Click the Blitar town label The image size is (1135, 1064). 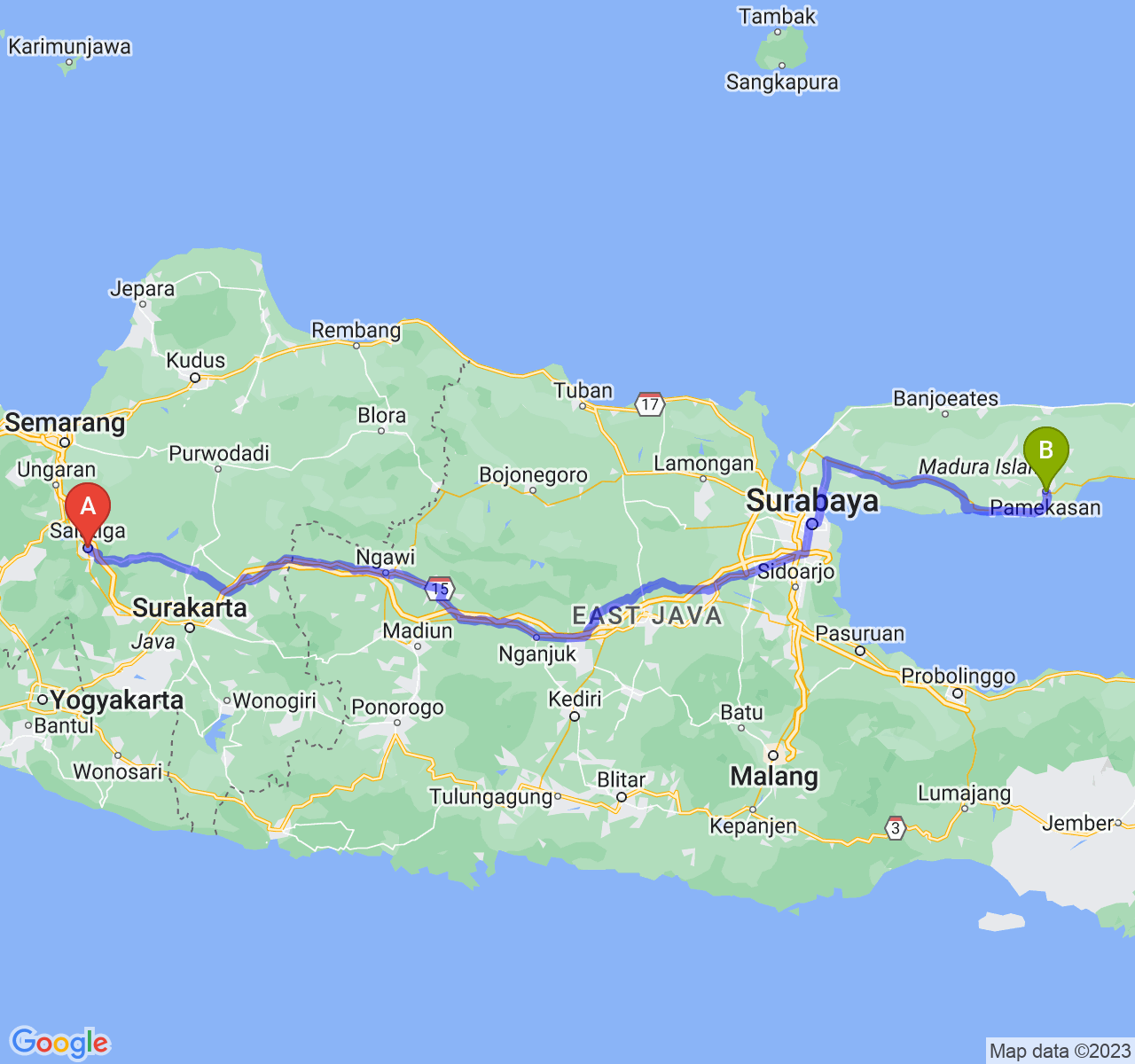click(622, 779)
